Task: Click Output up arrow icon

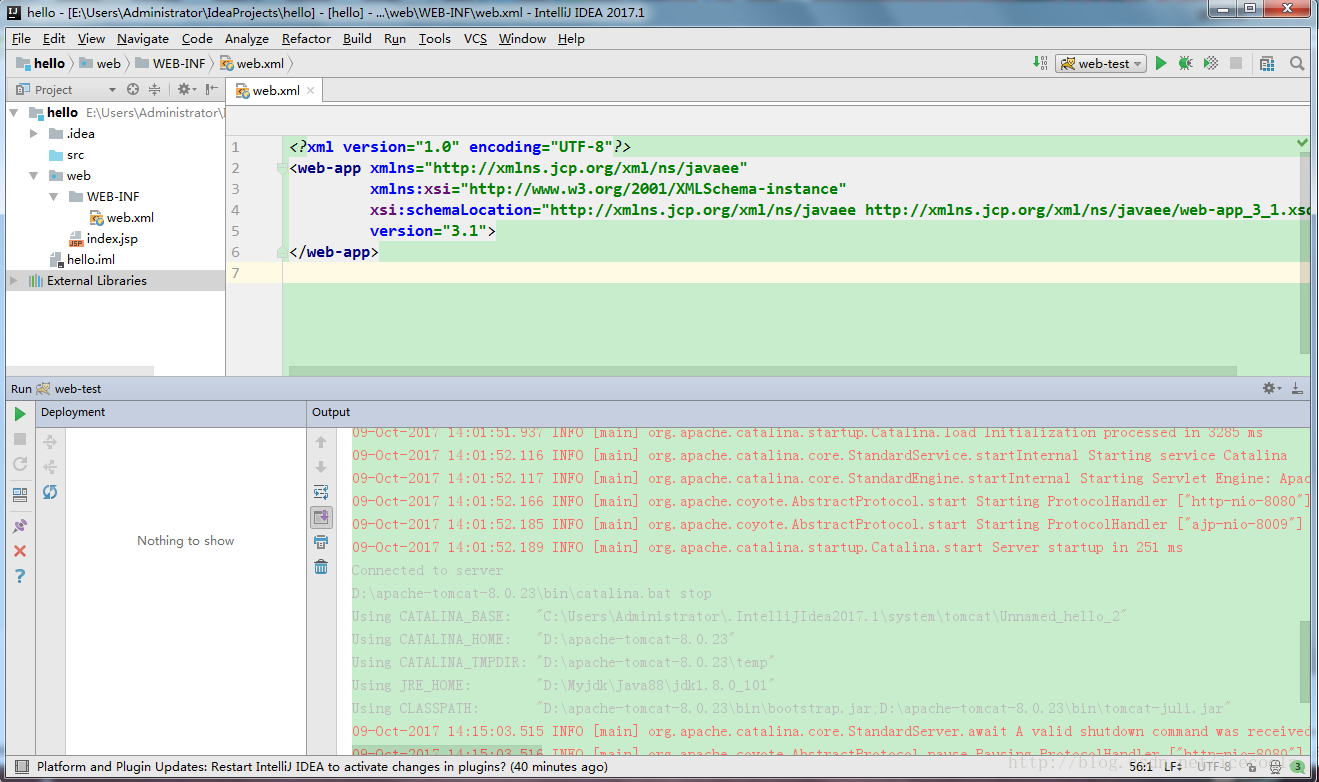Action: (321, 442)
